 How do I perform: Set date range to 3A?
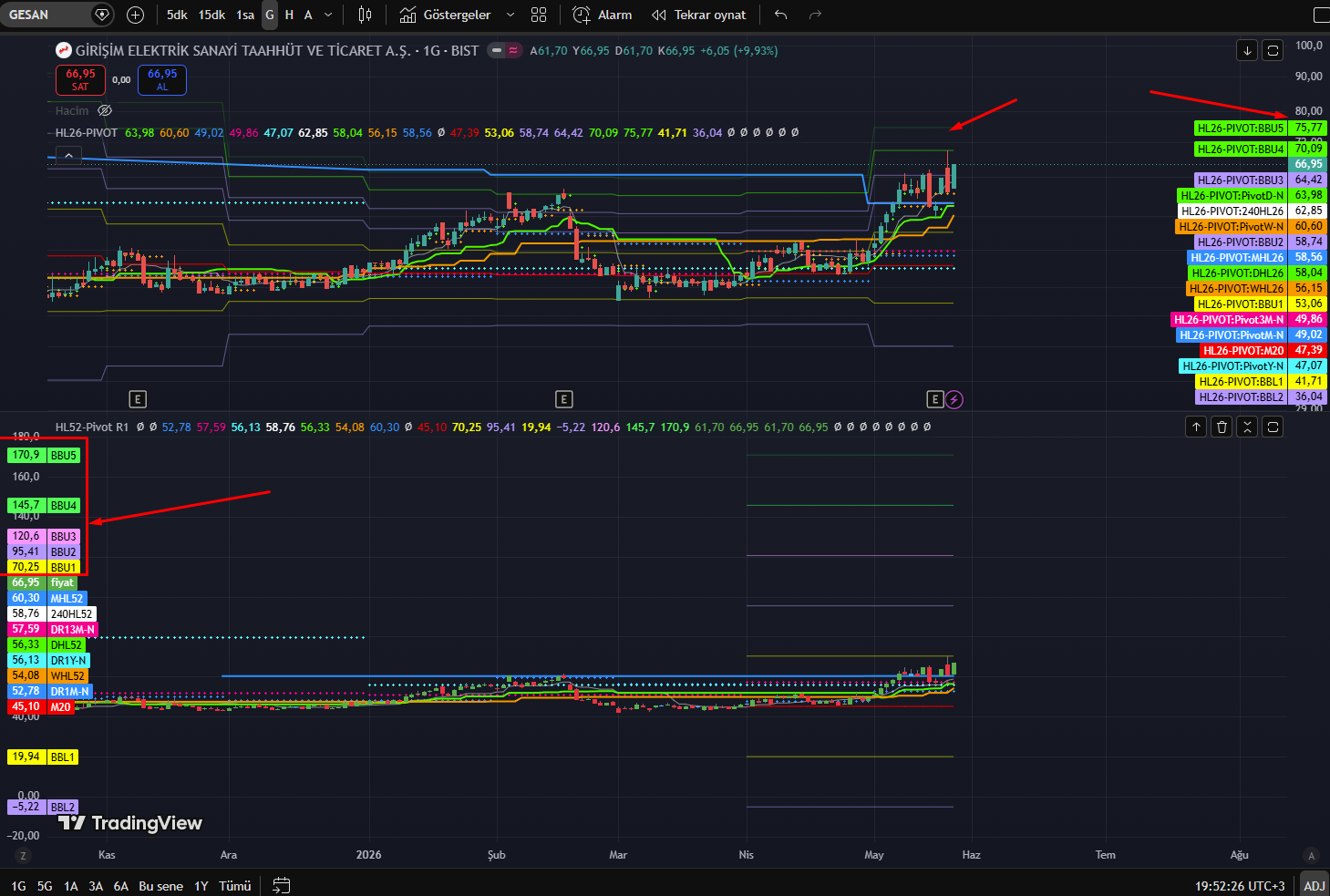click(96, 886)
